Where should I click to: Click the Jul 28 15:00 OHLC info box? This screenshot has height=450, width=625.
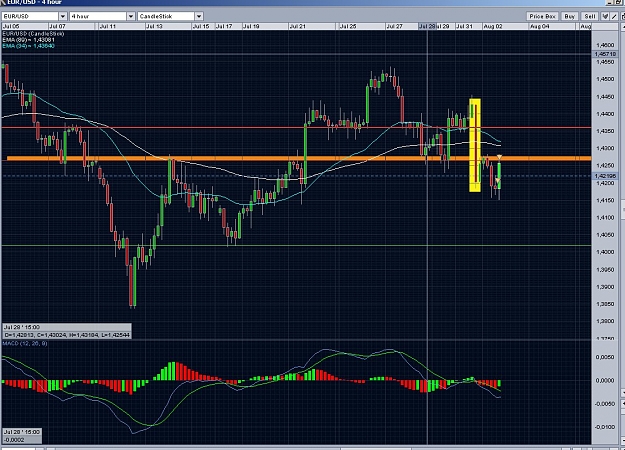point(67,331)
